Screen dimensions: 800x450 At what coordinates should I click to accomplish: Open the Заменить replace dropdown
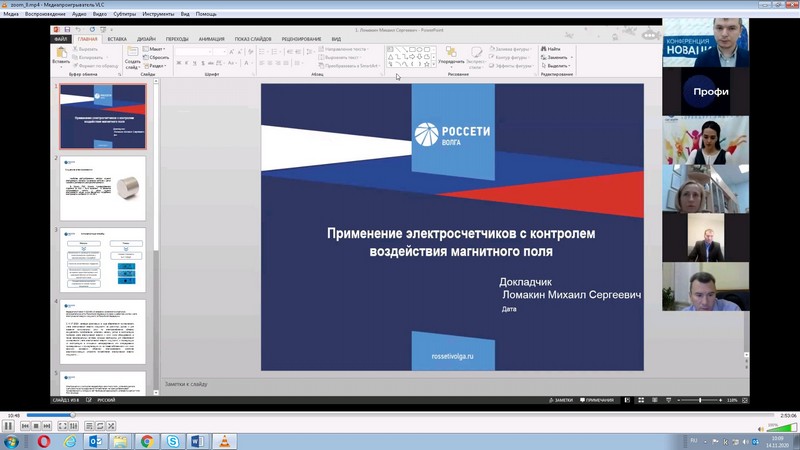(557, 57)
